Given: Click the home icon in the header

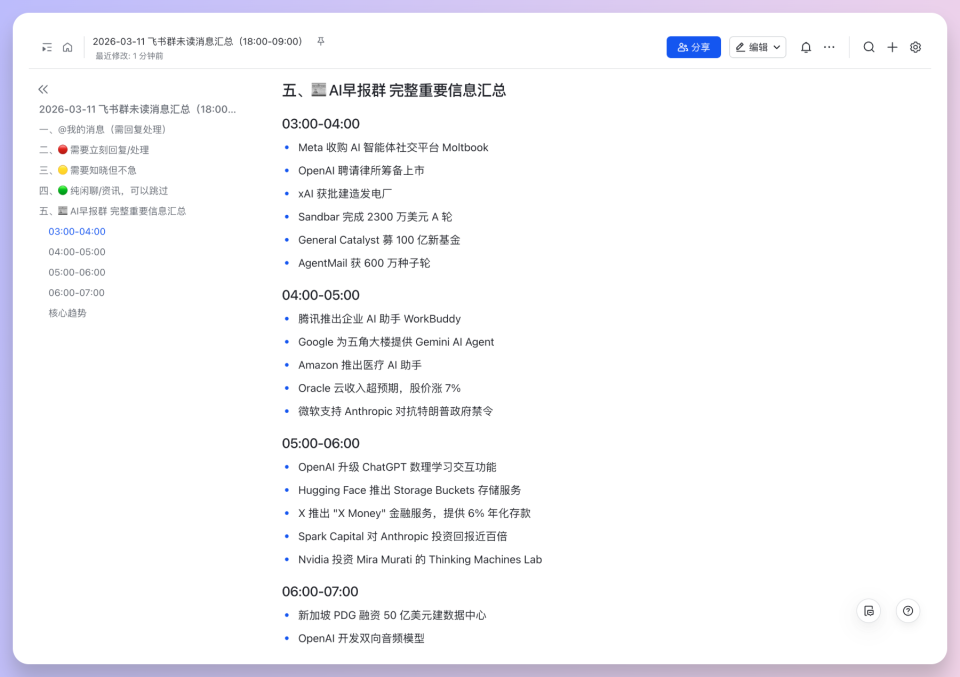Looking at the screenshot, I should 67,47.
